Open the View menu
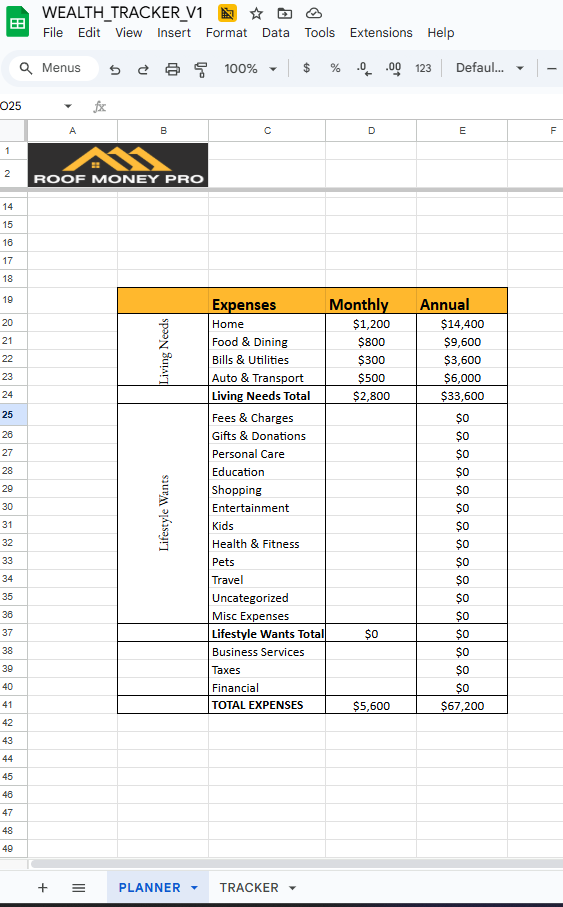Image resolution: width=563 pixels, height=907 pixels. [128, 33]
